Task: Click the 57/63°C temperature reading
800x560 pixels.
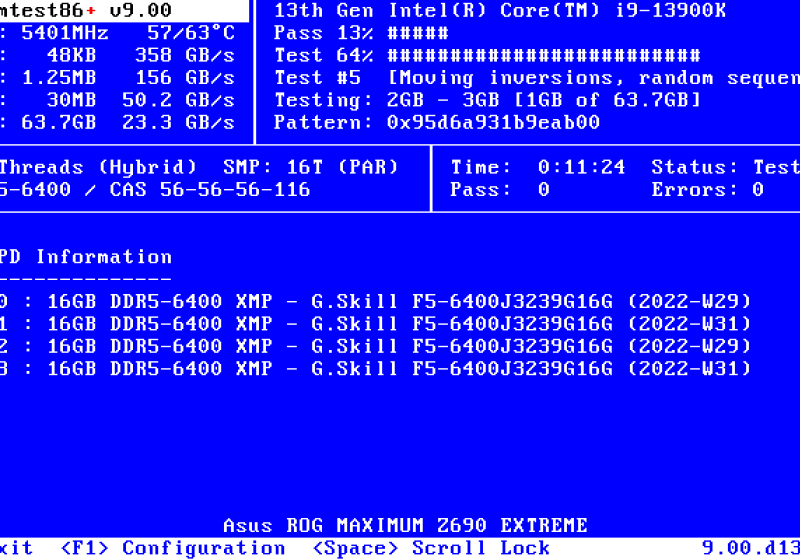Action: click(191, 33)
